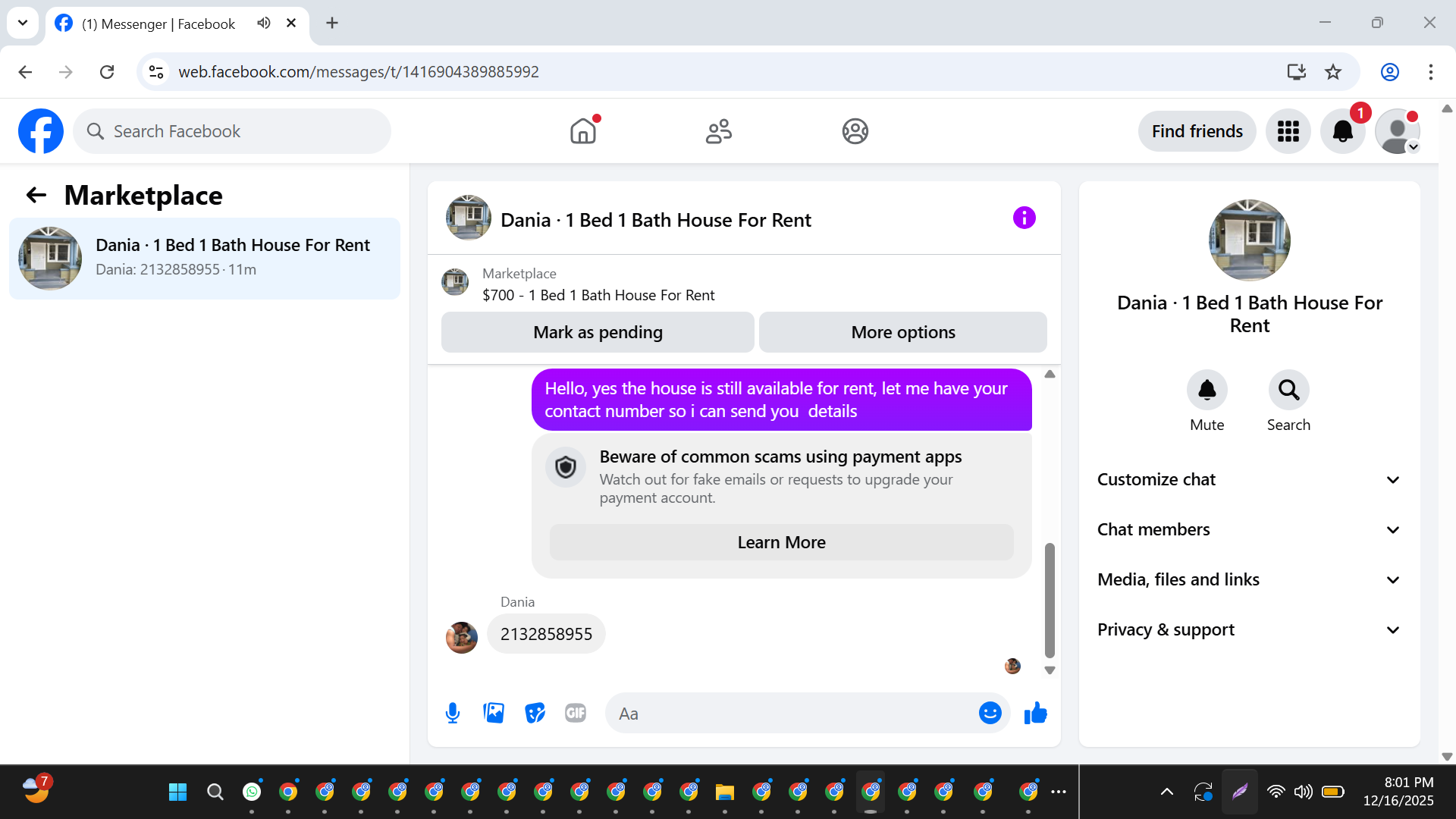Record a voice clip with the microphone icon

point(453,713)
